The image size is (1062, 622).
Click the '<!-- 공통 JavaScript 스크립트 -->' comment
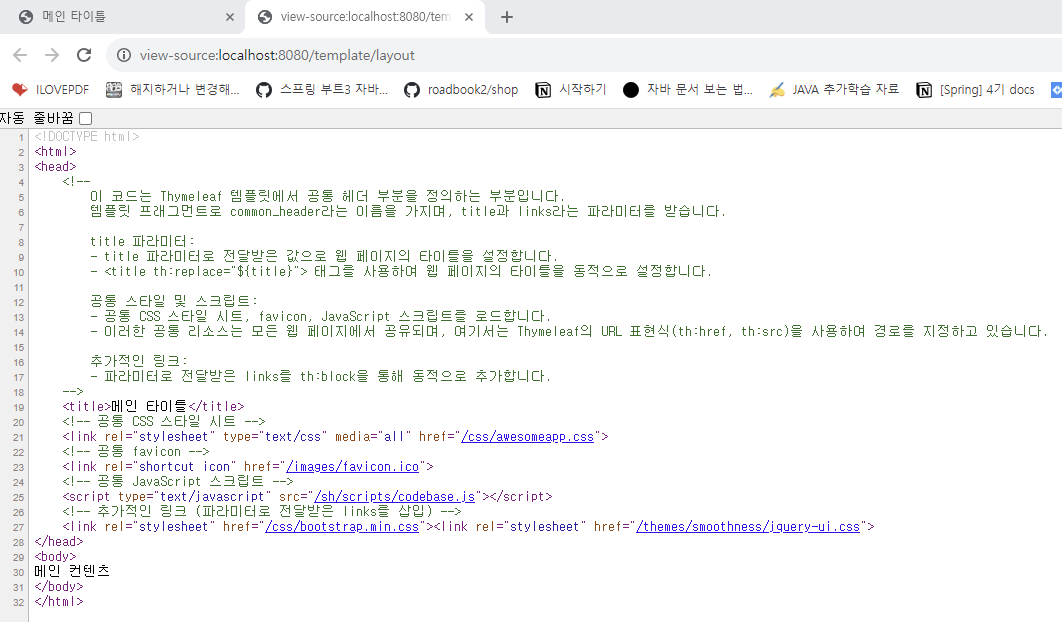[x=177, y=481]
